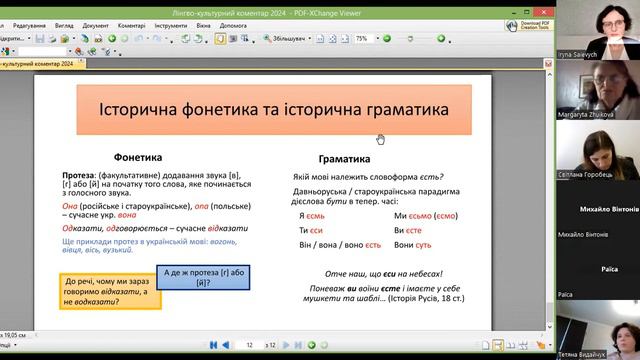Open the Допомога menu
The width and height of the screenshot is (640, 360).
pos(233,26)
